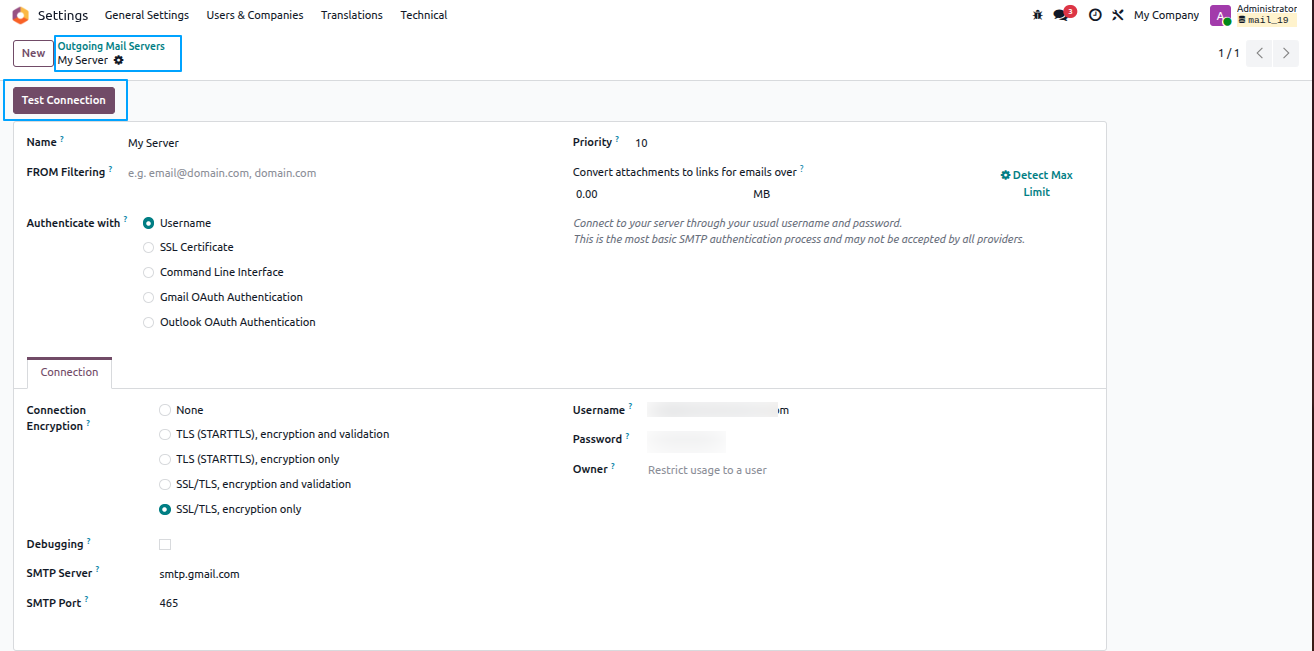Open the debug bug icon menu

click(1037, 15)
